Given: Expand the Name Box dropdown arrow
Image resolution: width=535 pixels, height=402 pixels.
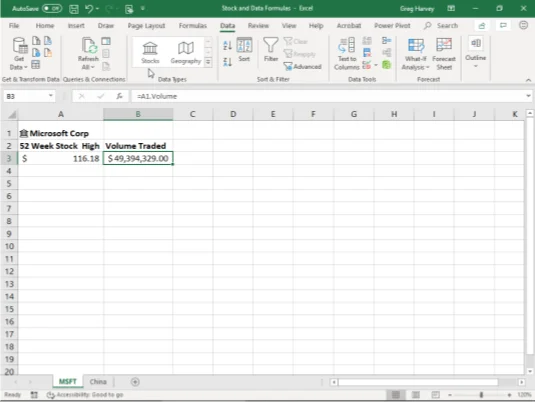Looking at the screenshot, I should click(x=50, y=96).
